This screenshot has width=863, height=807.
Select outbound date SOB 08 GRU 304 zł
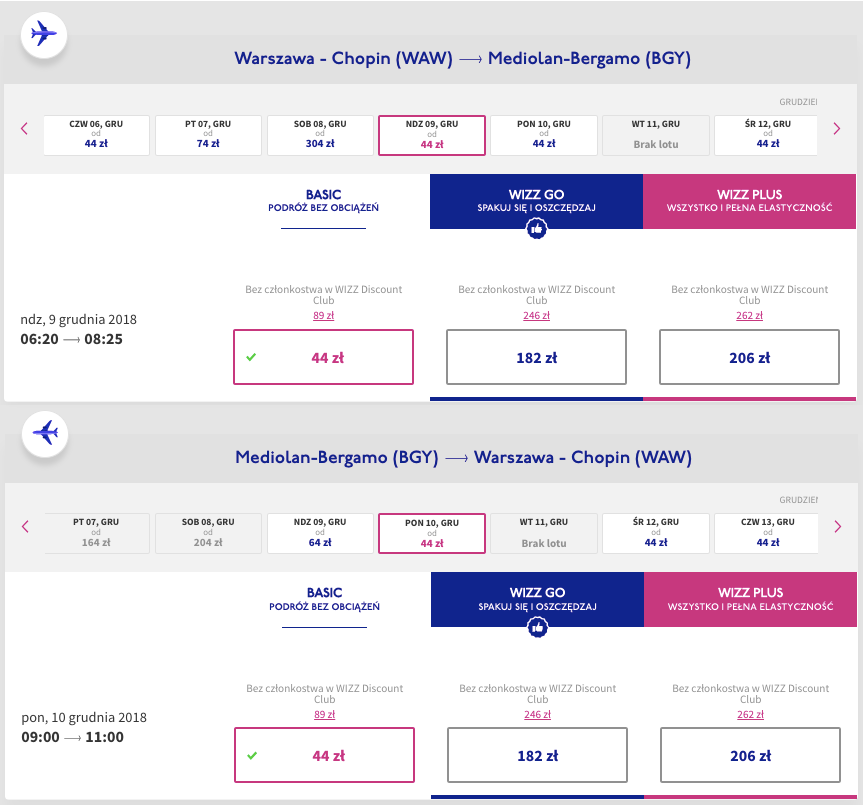coord(320,135)
